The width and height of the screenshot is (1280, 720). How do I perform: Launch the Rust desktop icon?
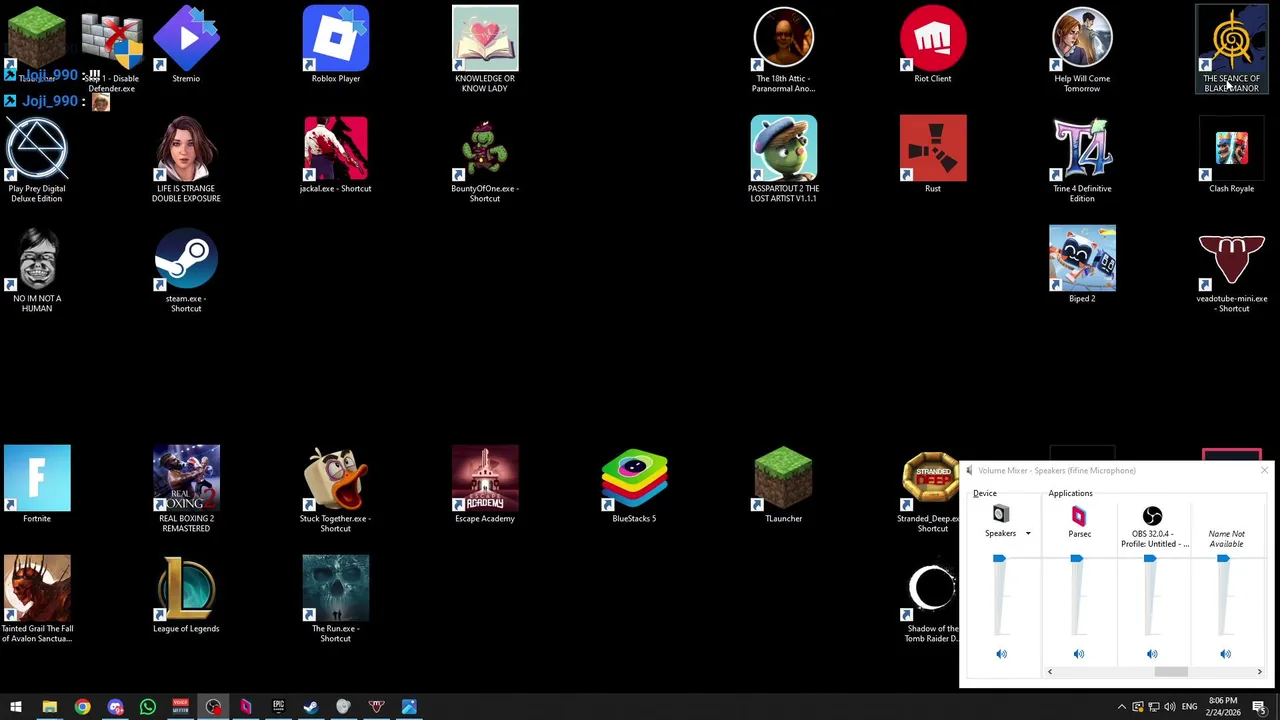coord(933,155)
